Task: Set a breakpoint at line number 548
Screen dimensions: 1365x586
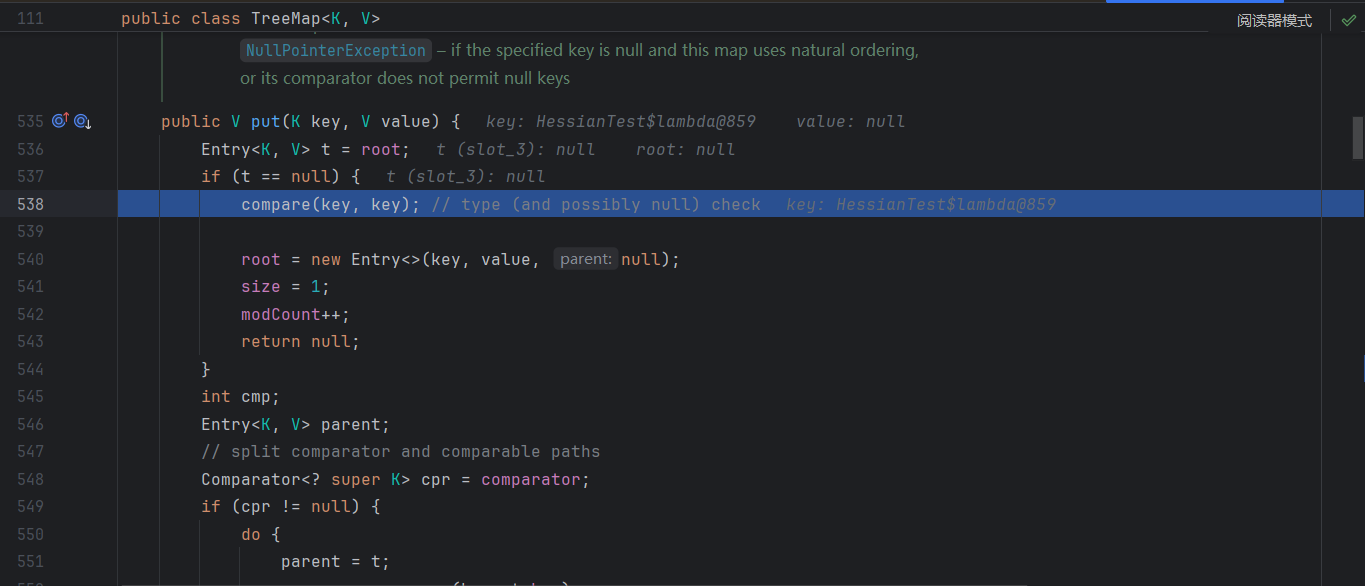Action: coord(30,479)
